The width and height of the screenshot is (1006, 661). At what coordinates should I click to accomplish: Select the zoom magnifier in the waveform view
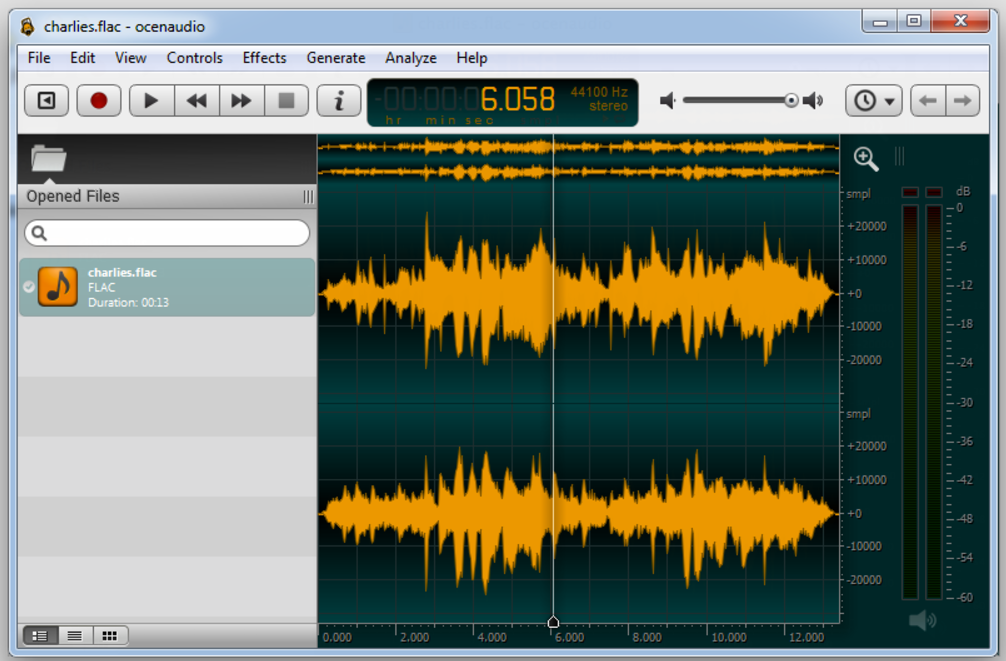coord(866,158)
